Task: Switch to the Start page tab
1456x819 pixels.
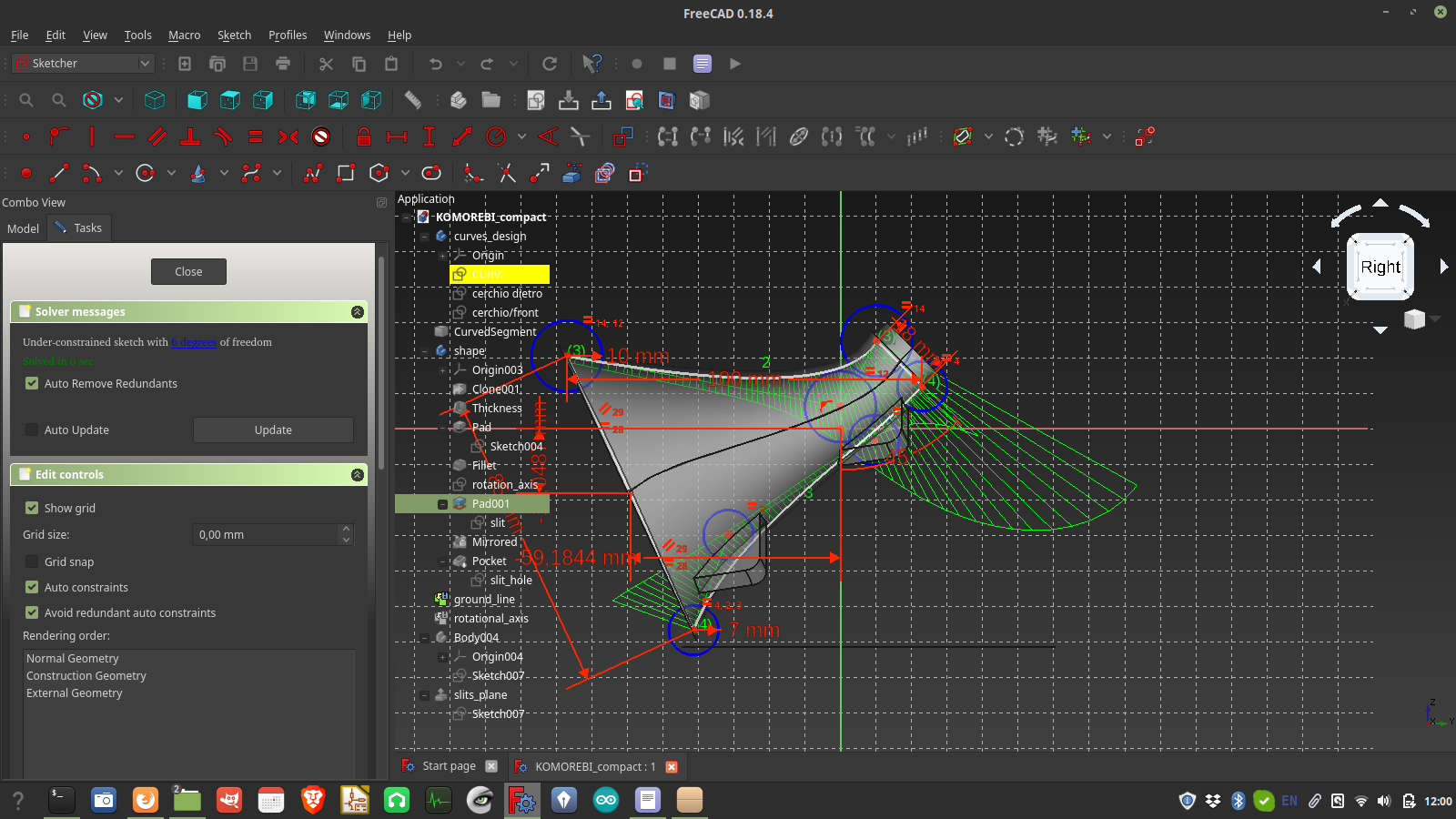Action: [449, 766]
